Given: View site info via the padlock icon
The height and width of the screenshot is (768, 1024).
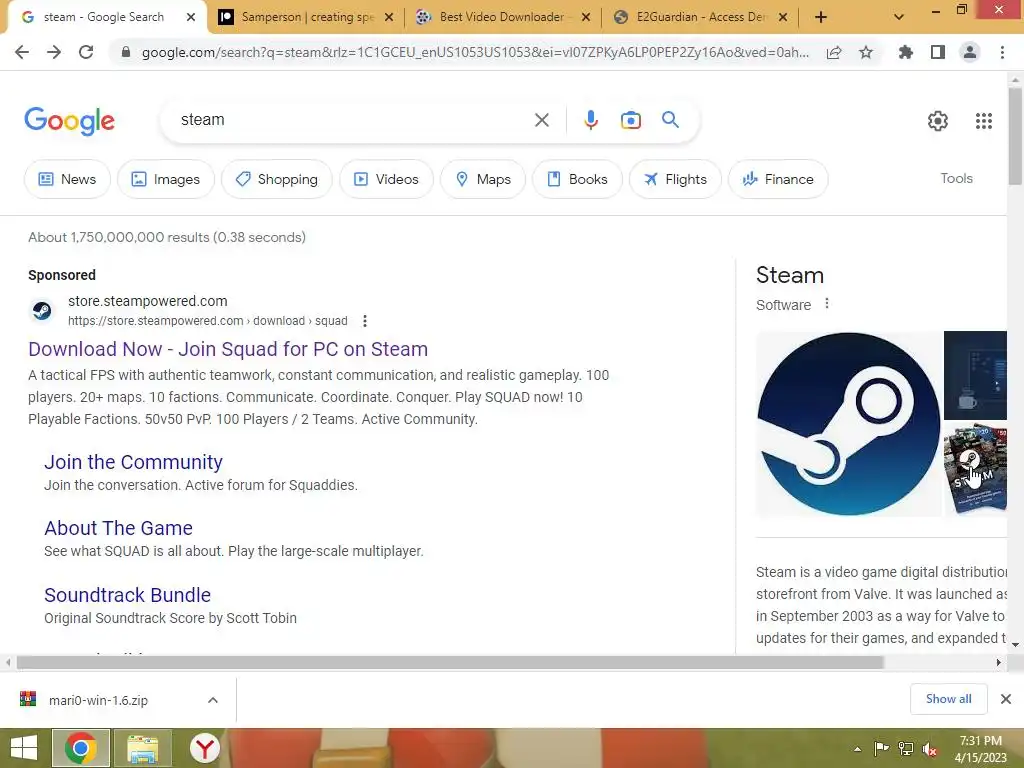Looking at the screenshot, I should pos(126,52).
